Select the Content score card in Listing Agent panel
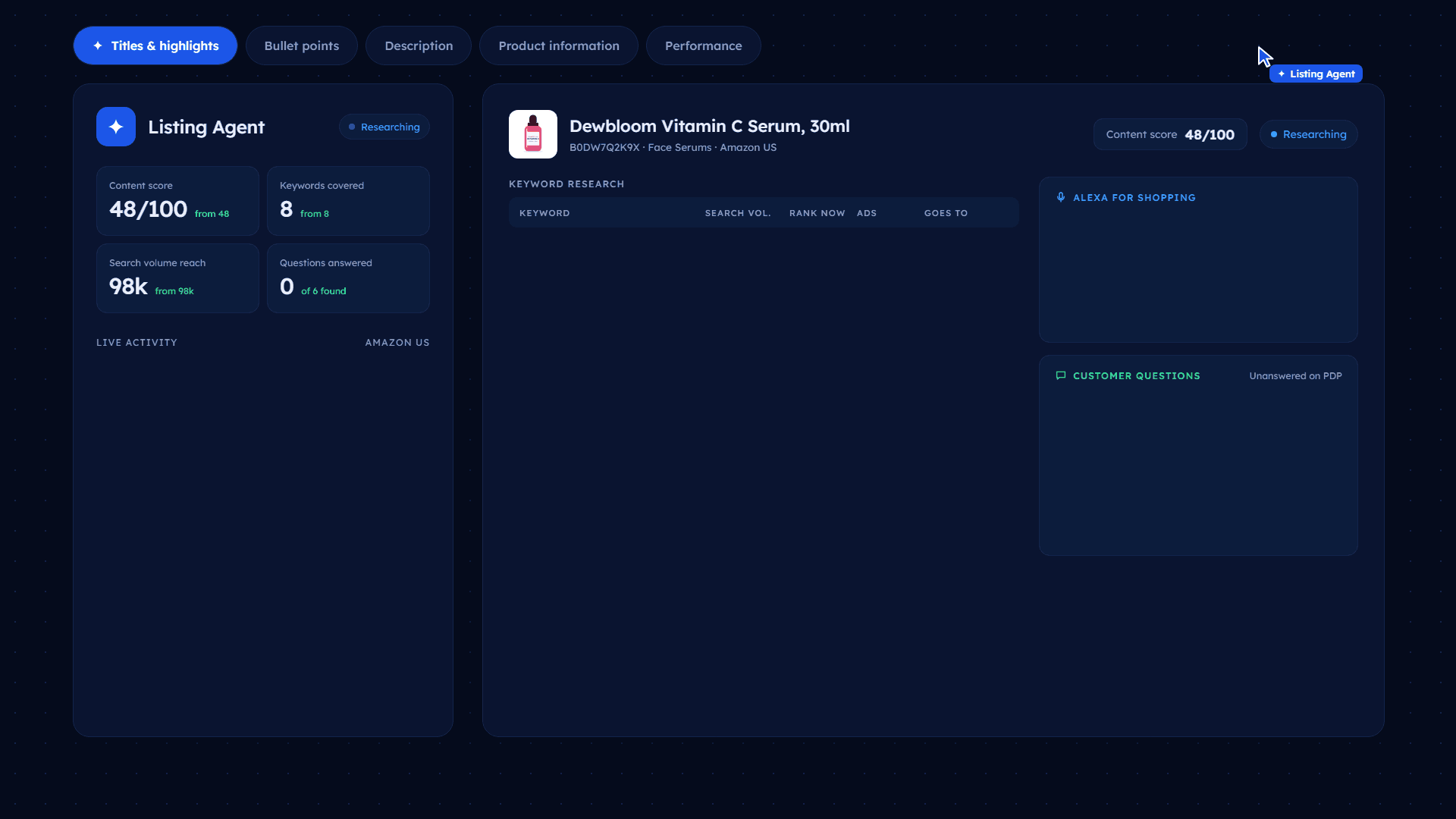 pos(177,201)
